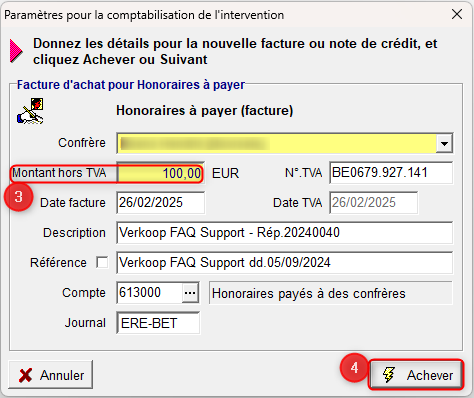This screenshot has height=398, width=474.
Task: Select the Confrère combo box field
Action: coord(284,143)
